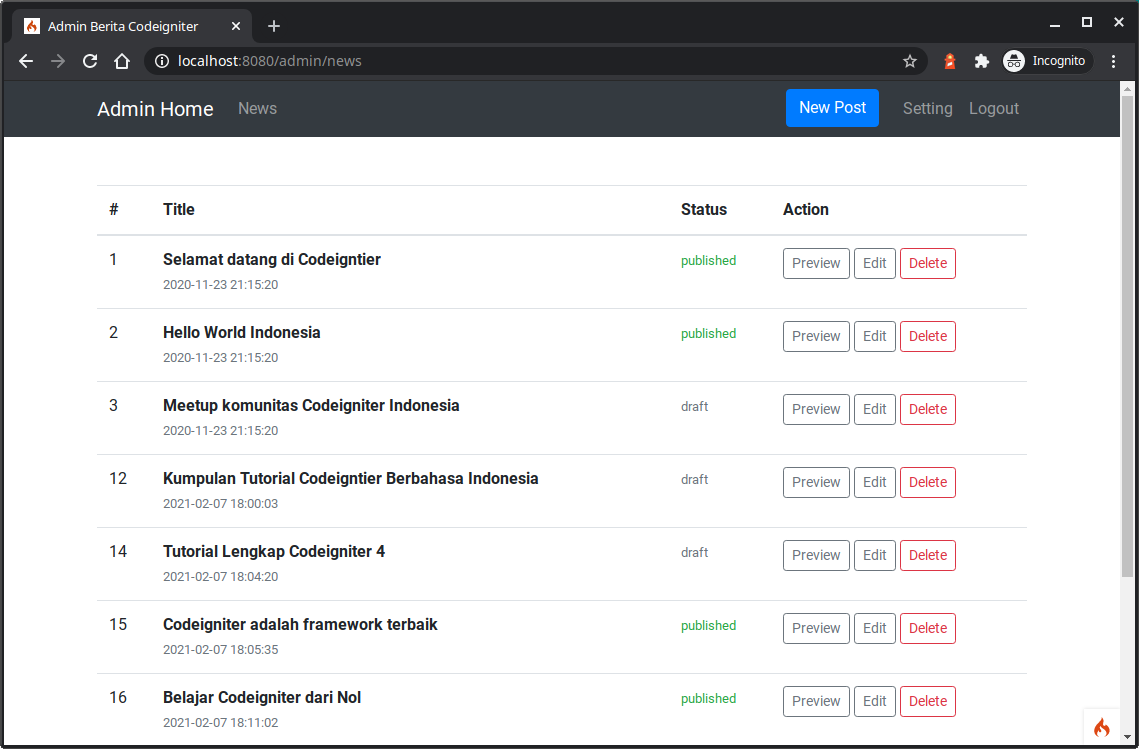1139x749 pixels.
Task: Bookmark this page via the star icon
Action: (910, 61)
